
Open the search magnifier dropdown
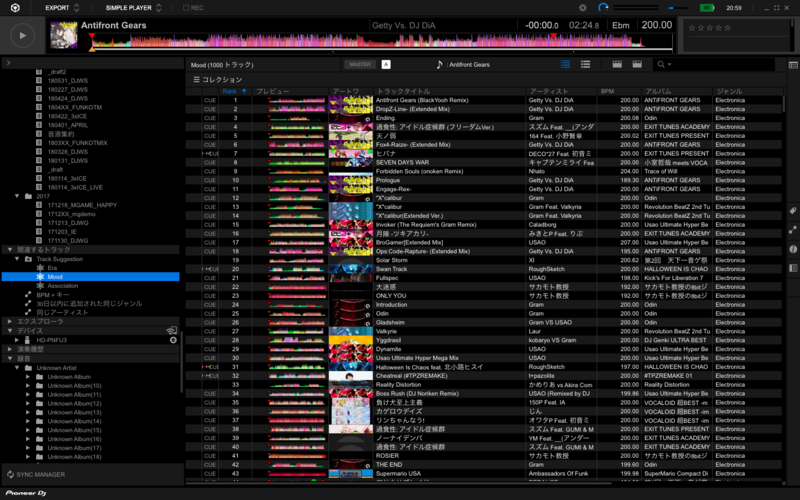(x=664, y=64)
